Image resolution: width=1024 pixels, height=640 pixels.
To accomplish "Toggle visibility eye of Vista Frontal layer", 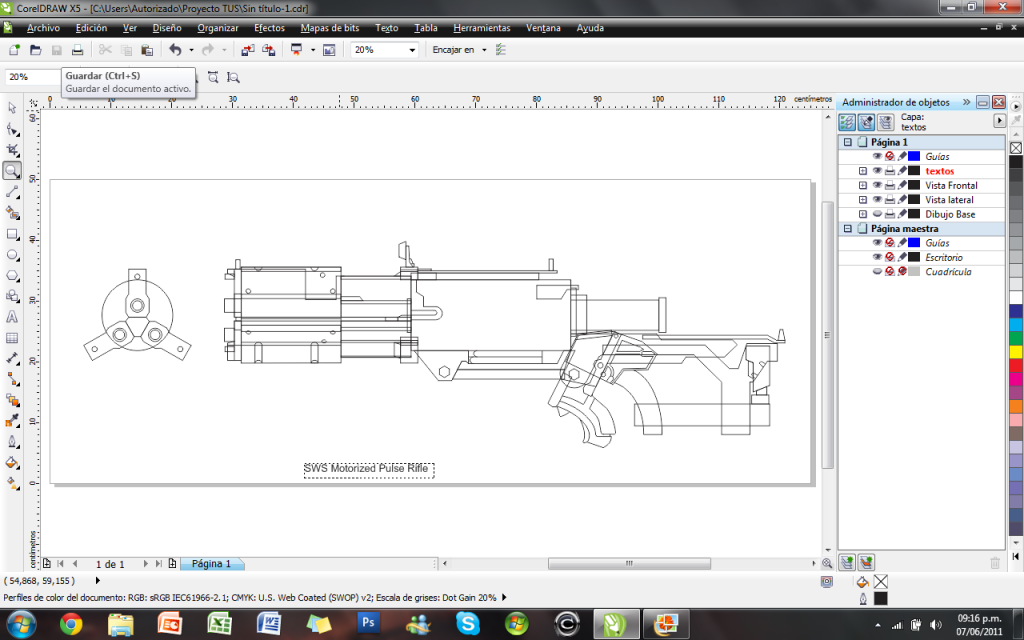I will pos(877,185).
